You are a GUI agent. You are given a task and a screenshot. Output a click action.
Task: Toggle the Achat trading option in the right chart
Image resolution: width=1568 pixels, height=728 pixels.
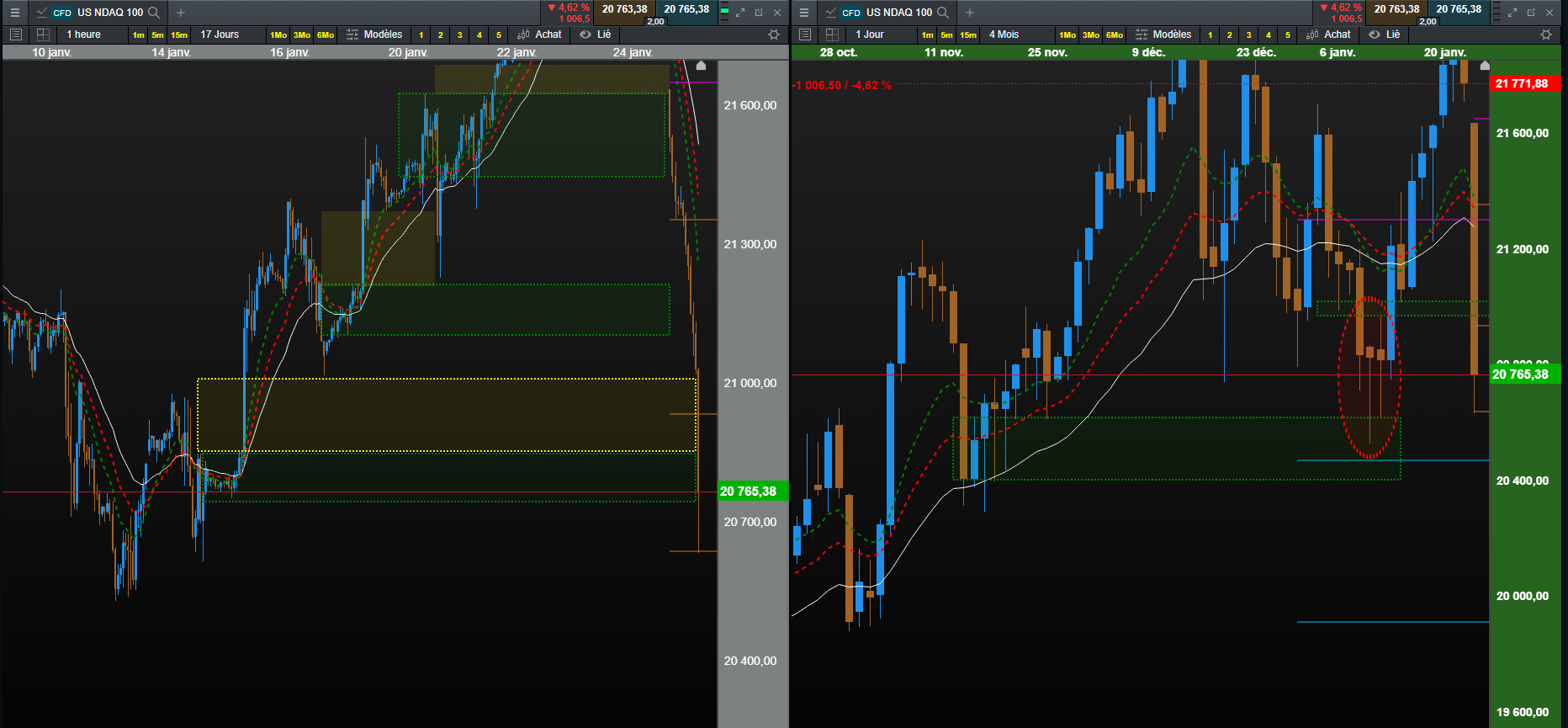(x=1329, y=35)
